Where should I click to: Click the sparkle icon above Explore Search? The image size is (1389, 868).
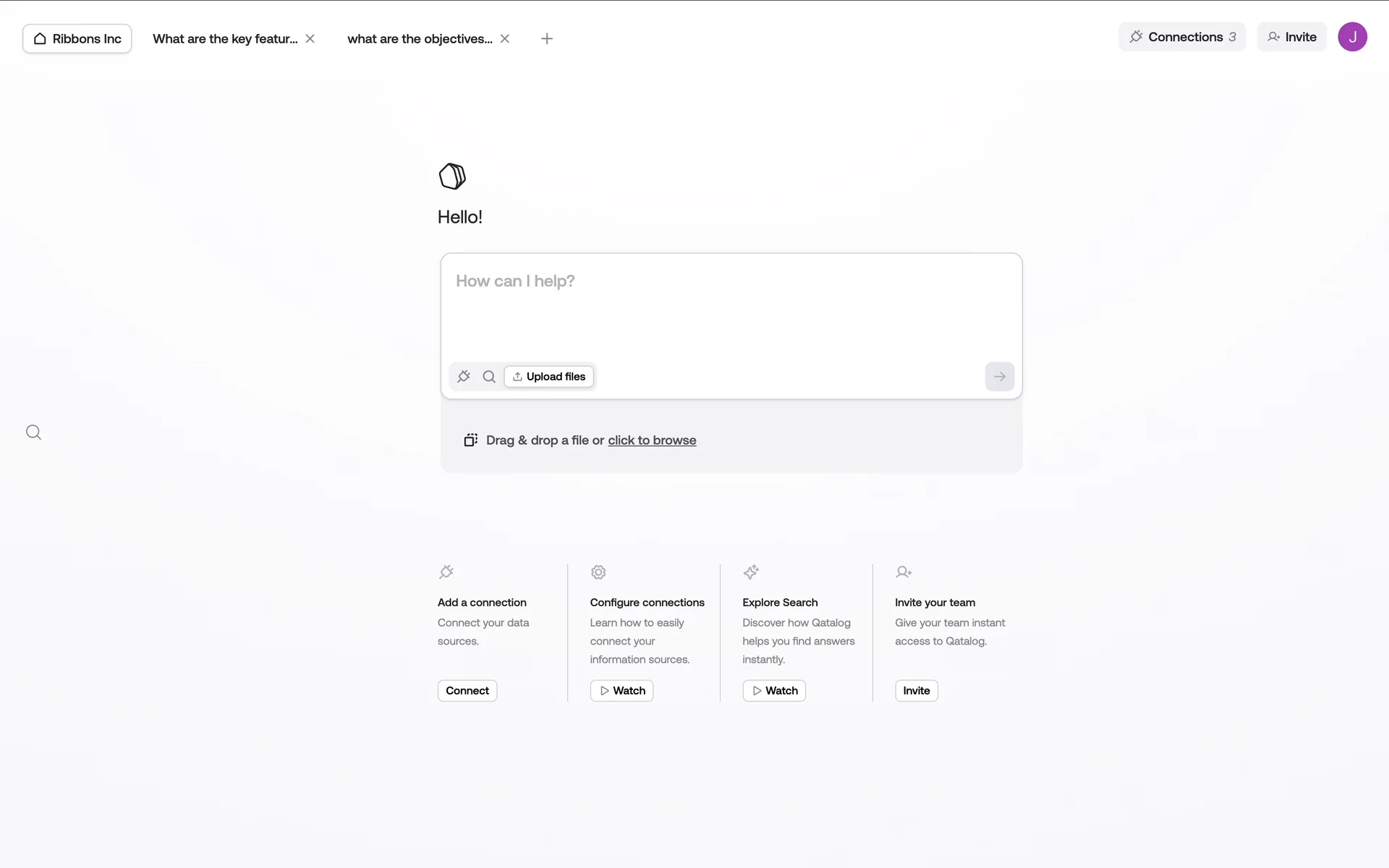click(751, 572)
